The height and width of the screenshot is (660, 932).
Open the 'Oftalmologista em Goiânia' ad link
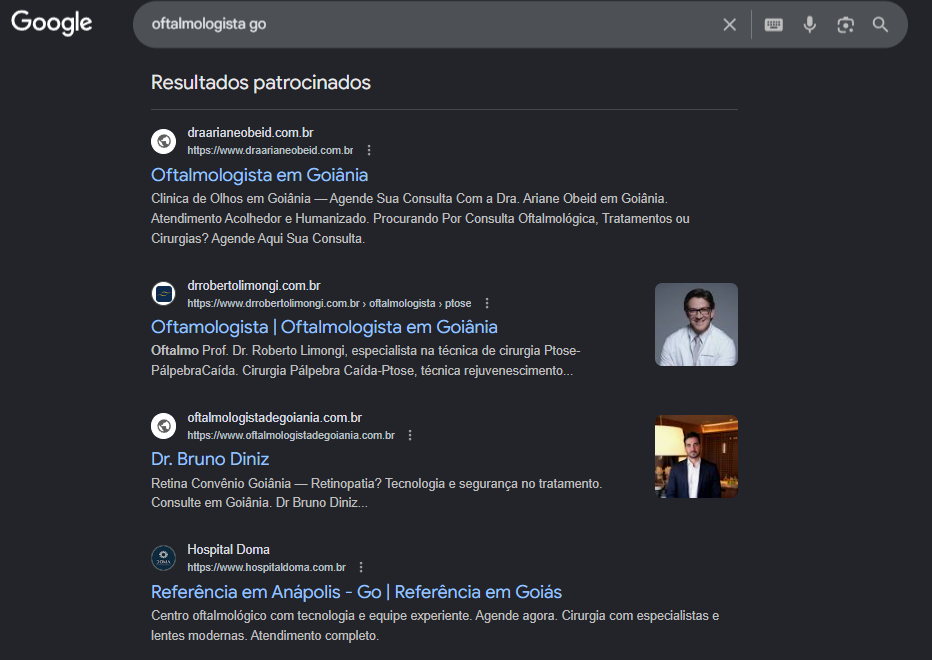click(x=259, y=175)
